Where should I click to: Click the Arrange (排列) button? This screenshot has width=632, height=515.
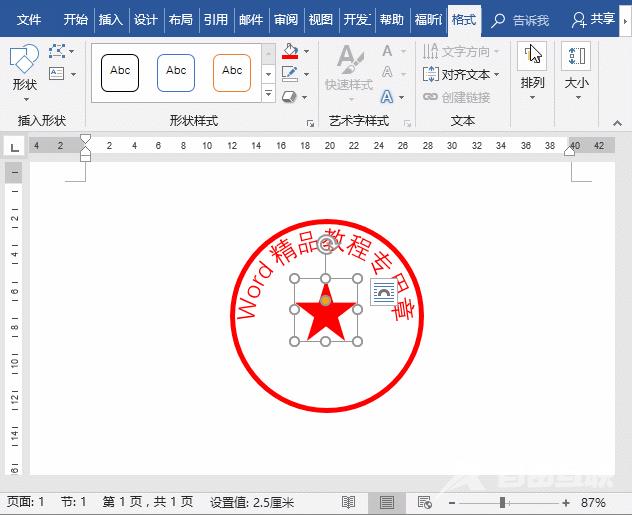point(532,68)
